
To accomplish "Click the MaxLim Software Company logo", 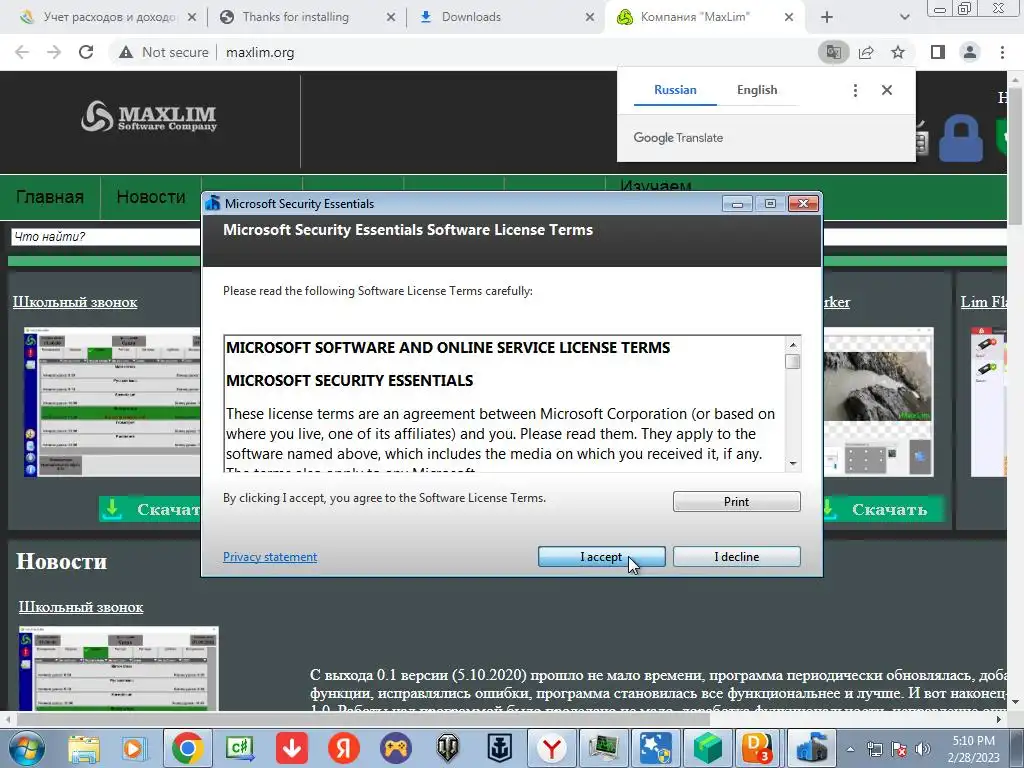I will (x=149, y=117).
